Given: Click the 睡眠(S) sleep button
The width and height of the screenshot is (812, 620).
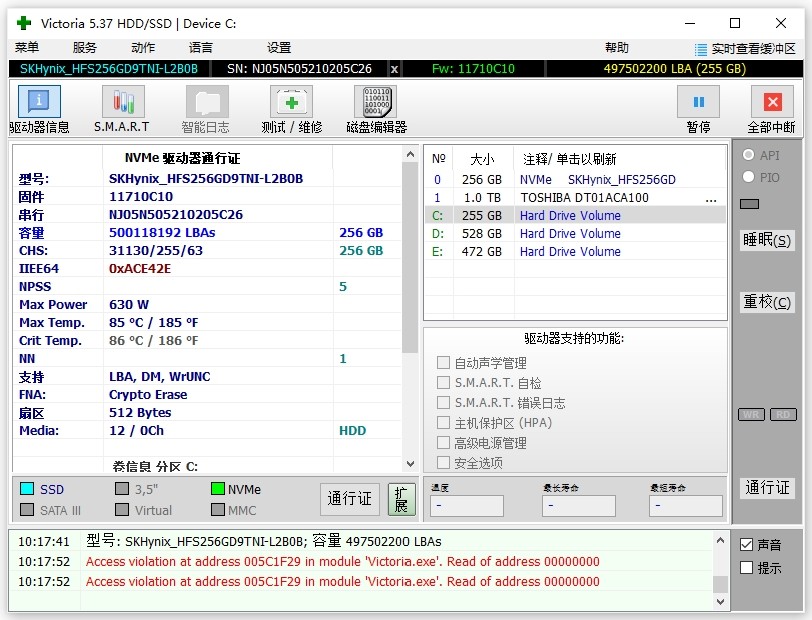Looking at the screenshot, I should coord(767,241).
